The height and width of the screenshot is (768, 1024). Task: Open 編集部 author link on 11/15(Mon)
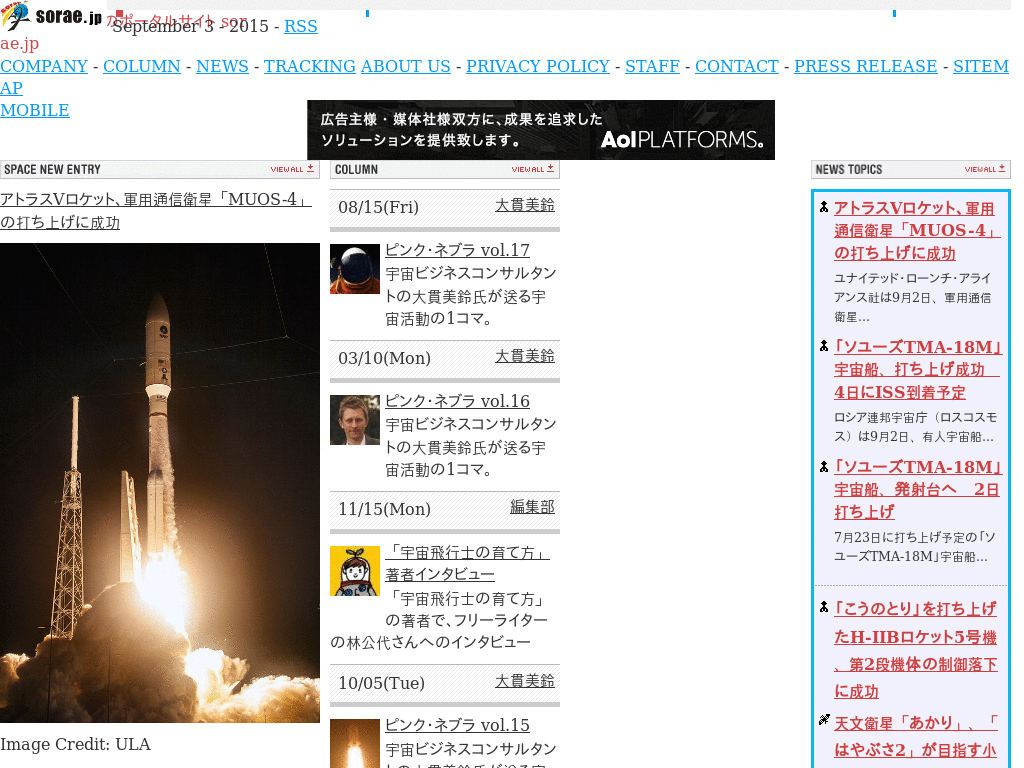point(532,507)
